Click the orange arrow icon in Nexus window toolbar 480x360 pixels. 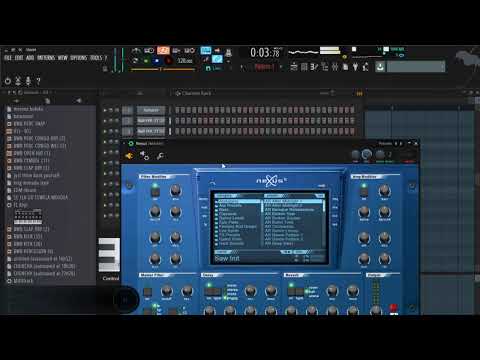129,156
